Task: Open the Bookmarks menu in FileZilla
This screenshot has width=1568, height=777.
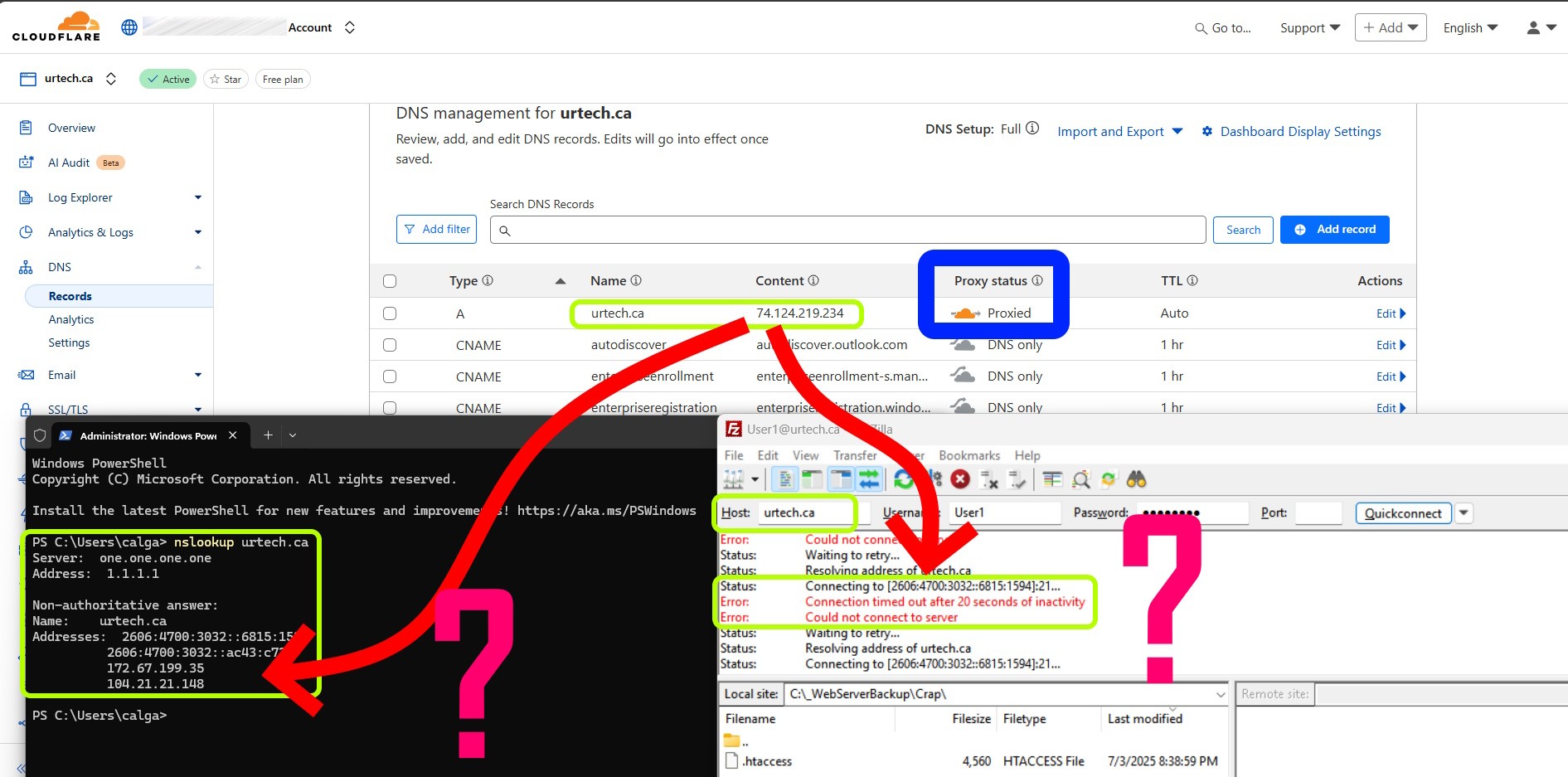Action: 968,455
